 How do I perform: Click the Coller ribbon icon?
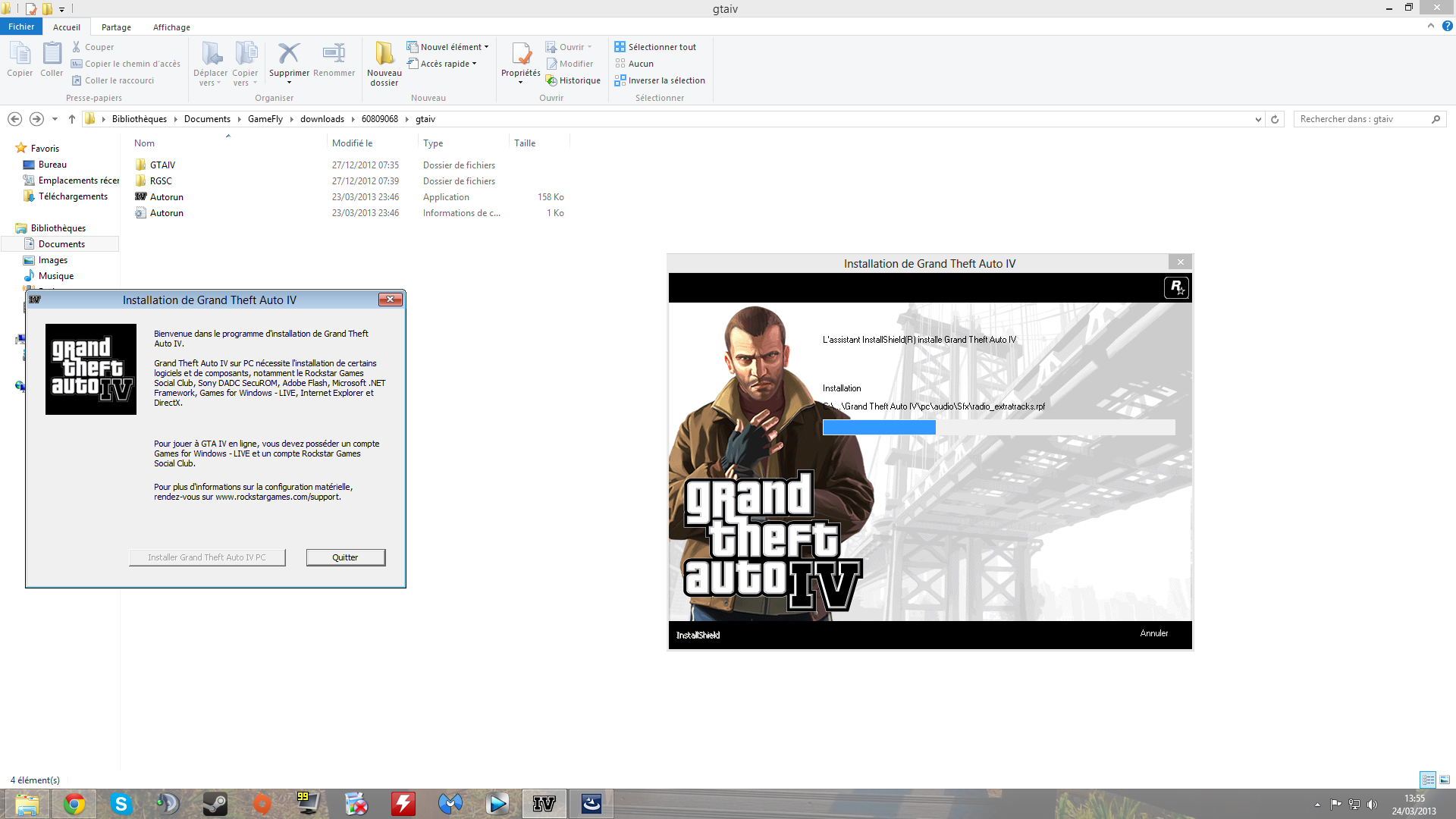(x=52, y=59)
